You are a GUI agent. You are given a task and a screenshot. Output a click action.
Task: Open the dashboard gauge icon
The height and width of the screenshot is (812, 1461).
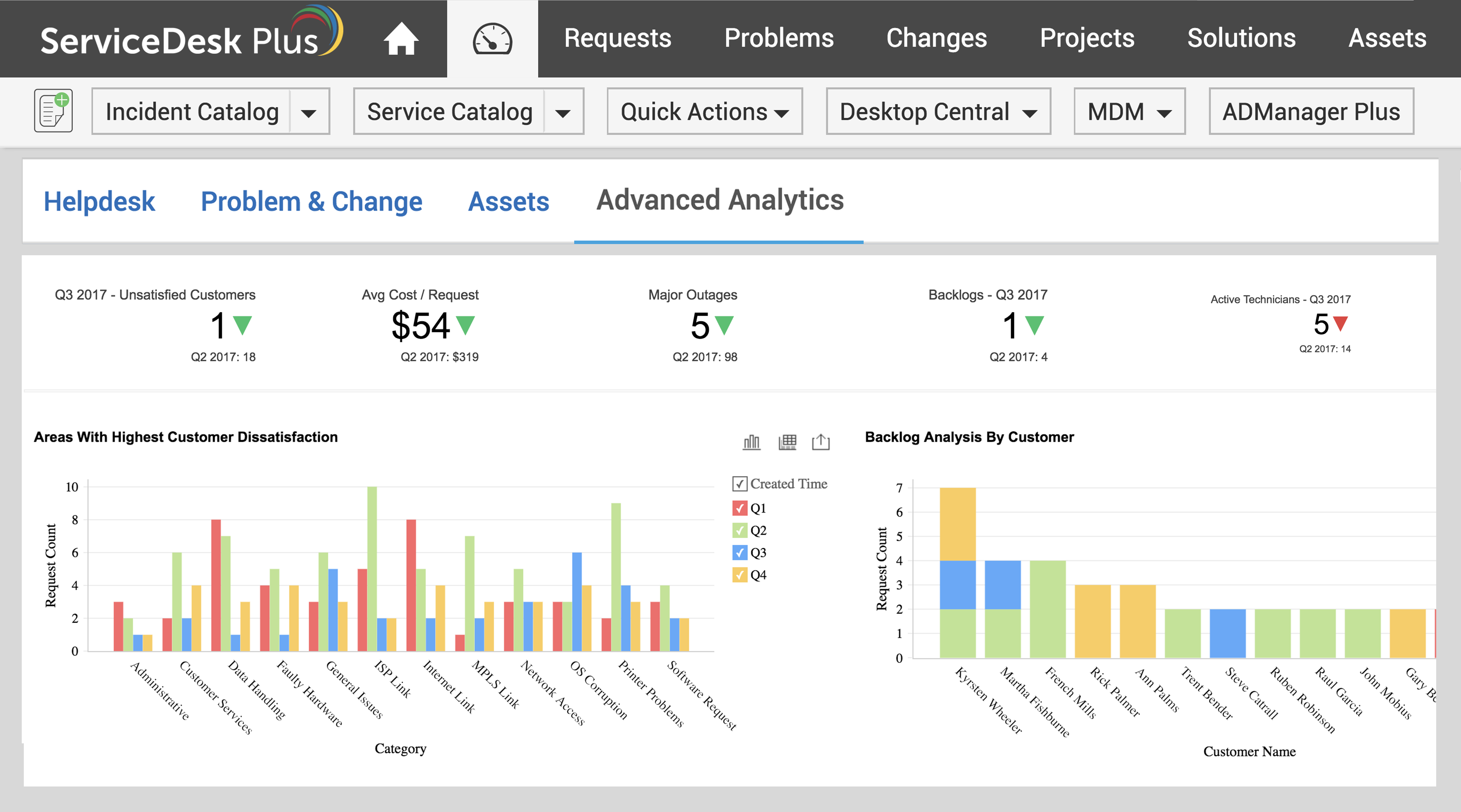click(492, 38)
